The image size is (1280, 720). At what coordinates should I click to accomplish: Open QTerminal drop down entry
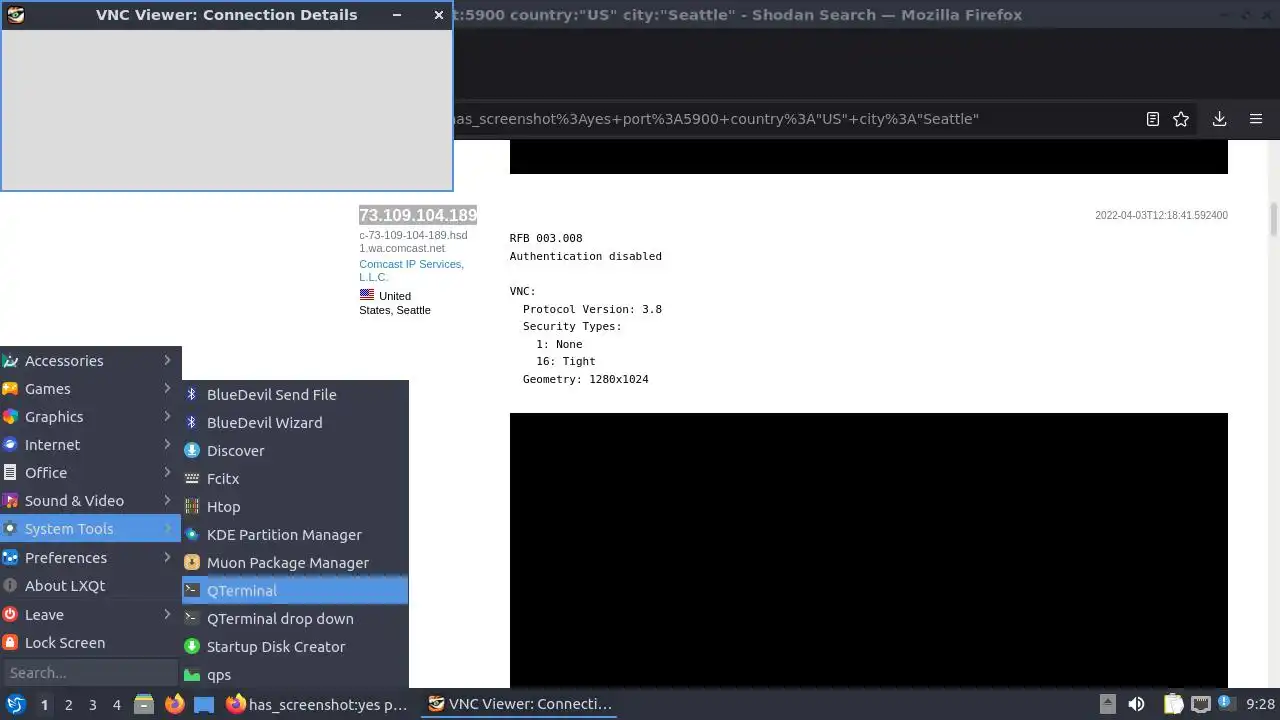(x=295, y=619)
